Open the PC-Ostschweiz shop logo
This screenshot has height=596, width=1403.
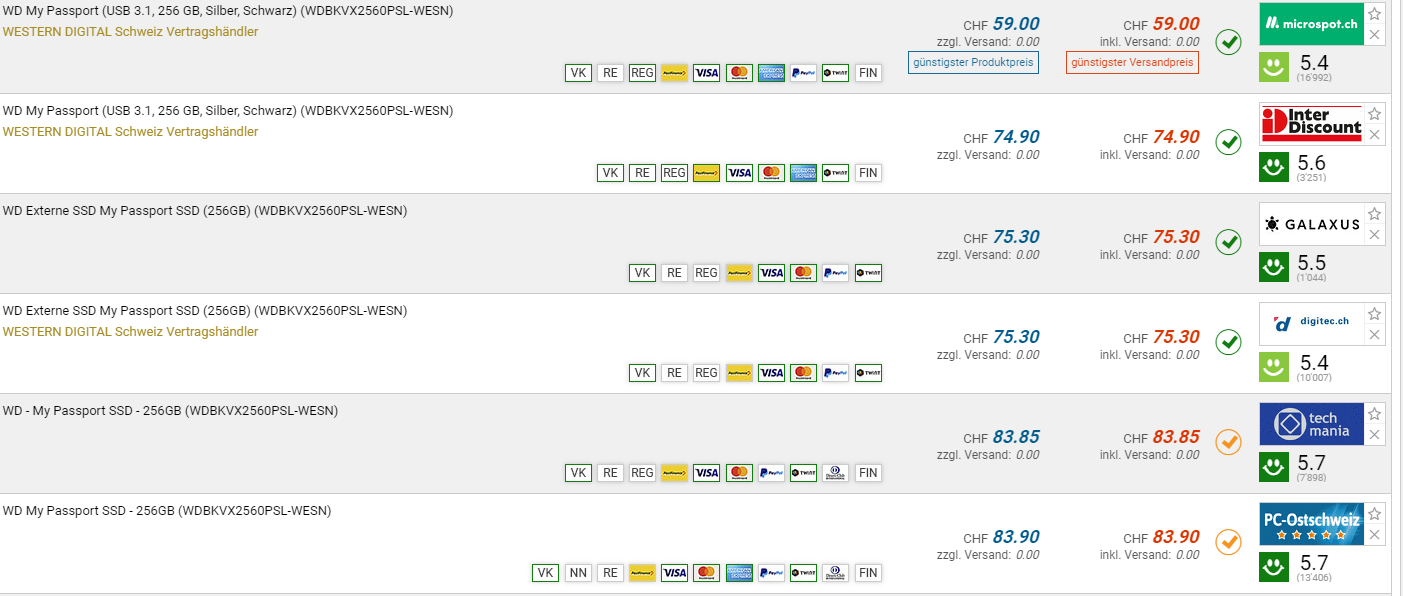1311,523
